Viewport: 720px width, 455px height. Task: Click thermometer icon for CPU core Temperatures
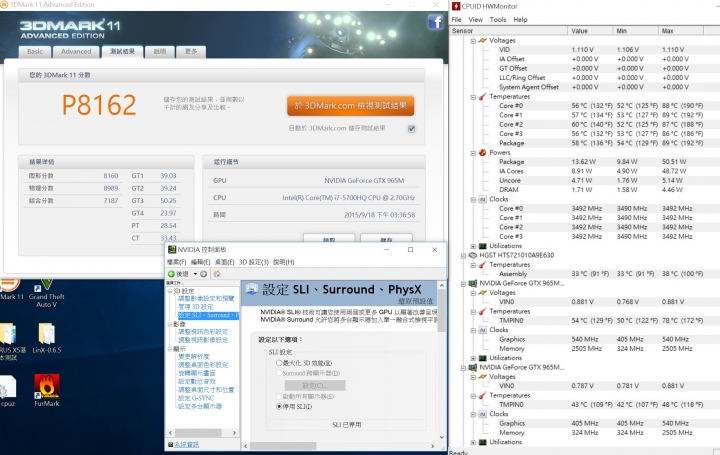[x=482, y=96]
